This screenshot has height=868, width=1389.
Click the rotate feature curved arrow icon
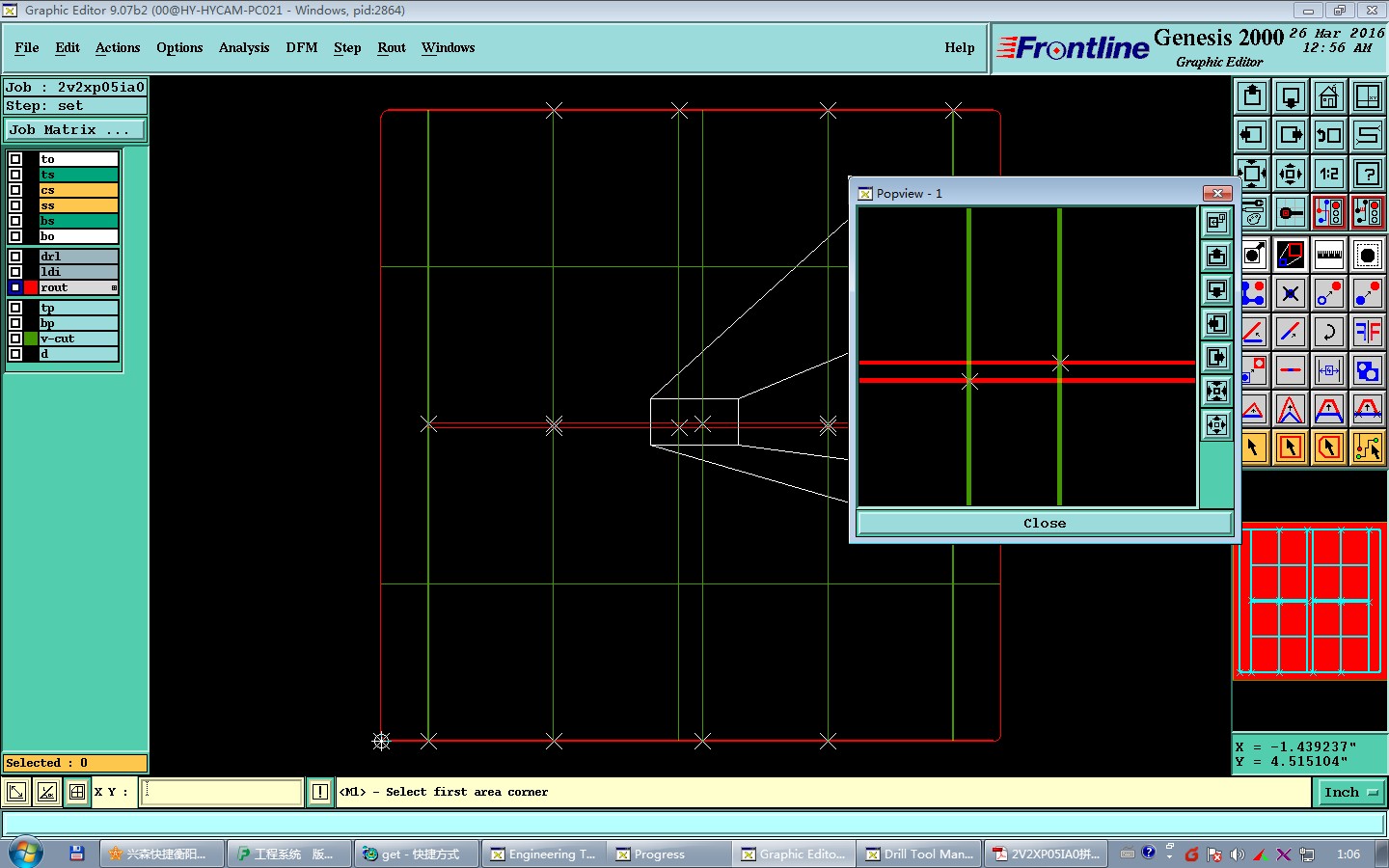(1329, 332)
